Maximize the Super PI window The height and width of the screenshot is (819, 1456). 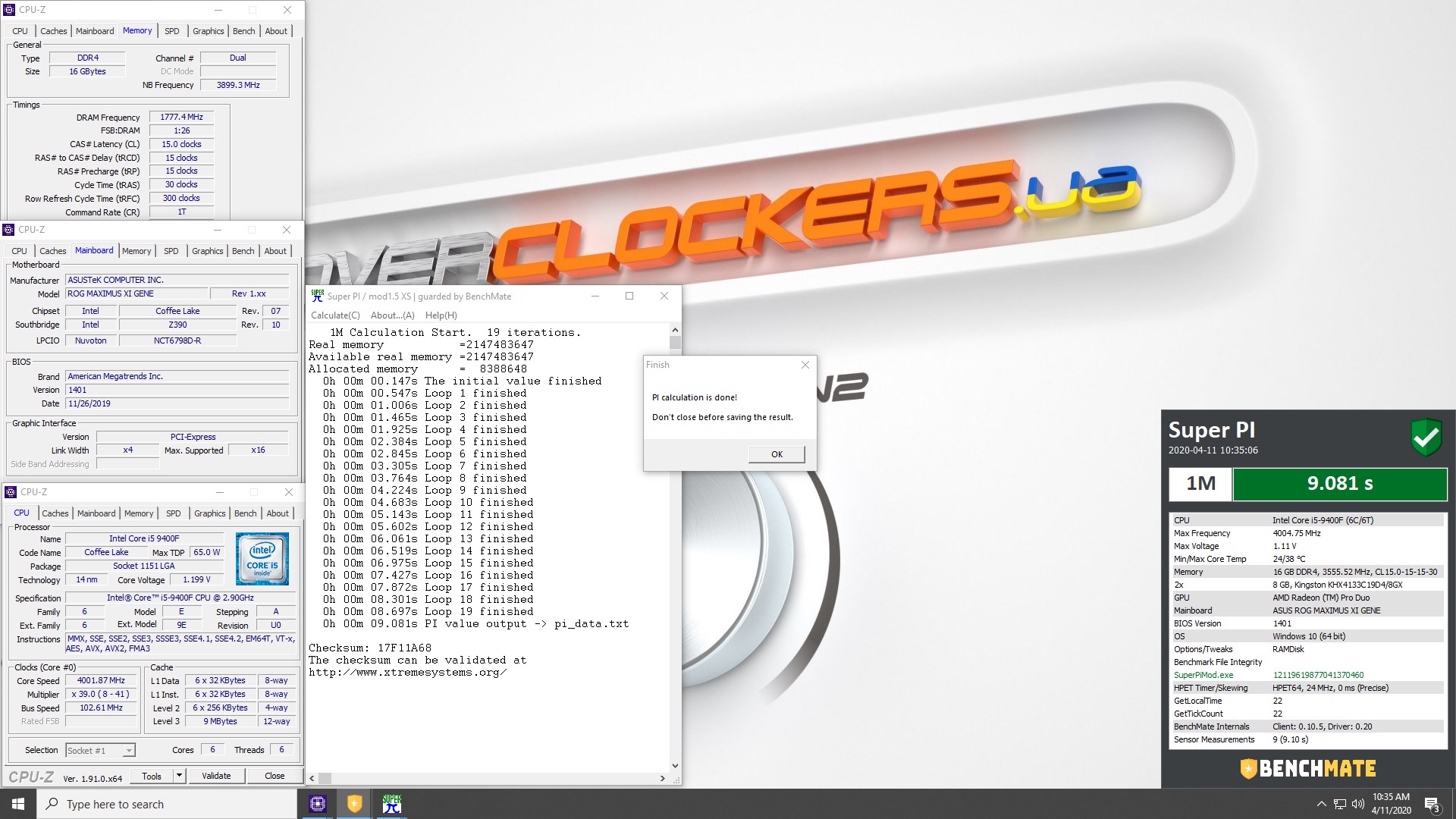[x=629, y=296]
